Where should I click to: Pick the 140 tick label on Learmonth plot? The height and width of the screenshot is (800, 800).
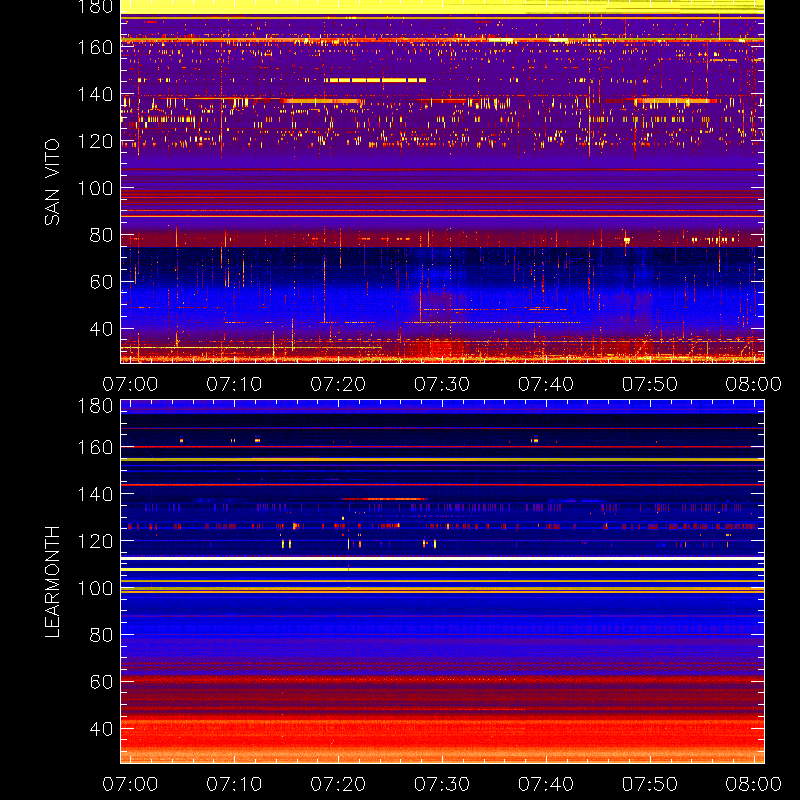(x=95, y=494)
